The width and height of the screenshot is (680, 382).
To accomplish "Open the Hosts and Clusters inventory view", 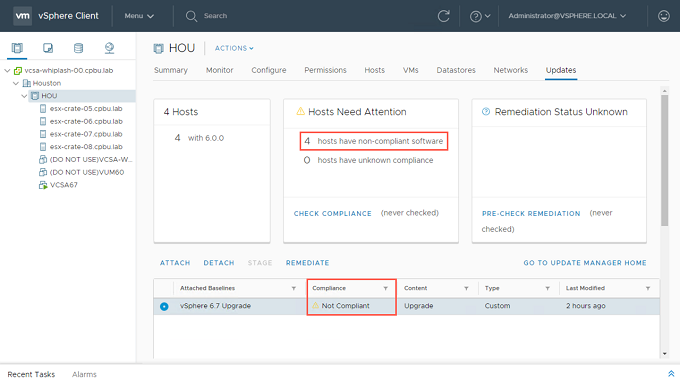I will point(17,48).
